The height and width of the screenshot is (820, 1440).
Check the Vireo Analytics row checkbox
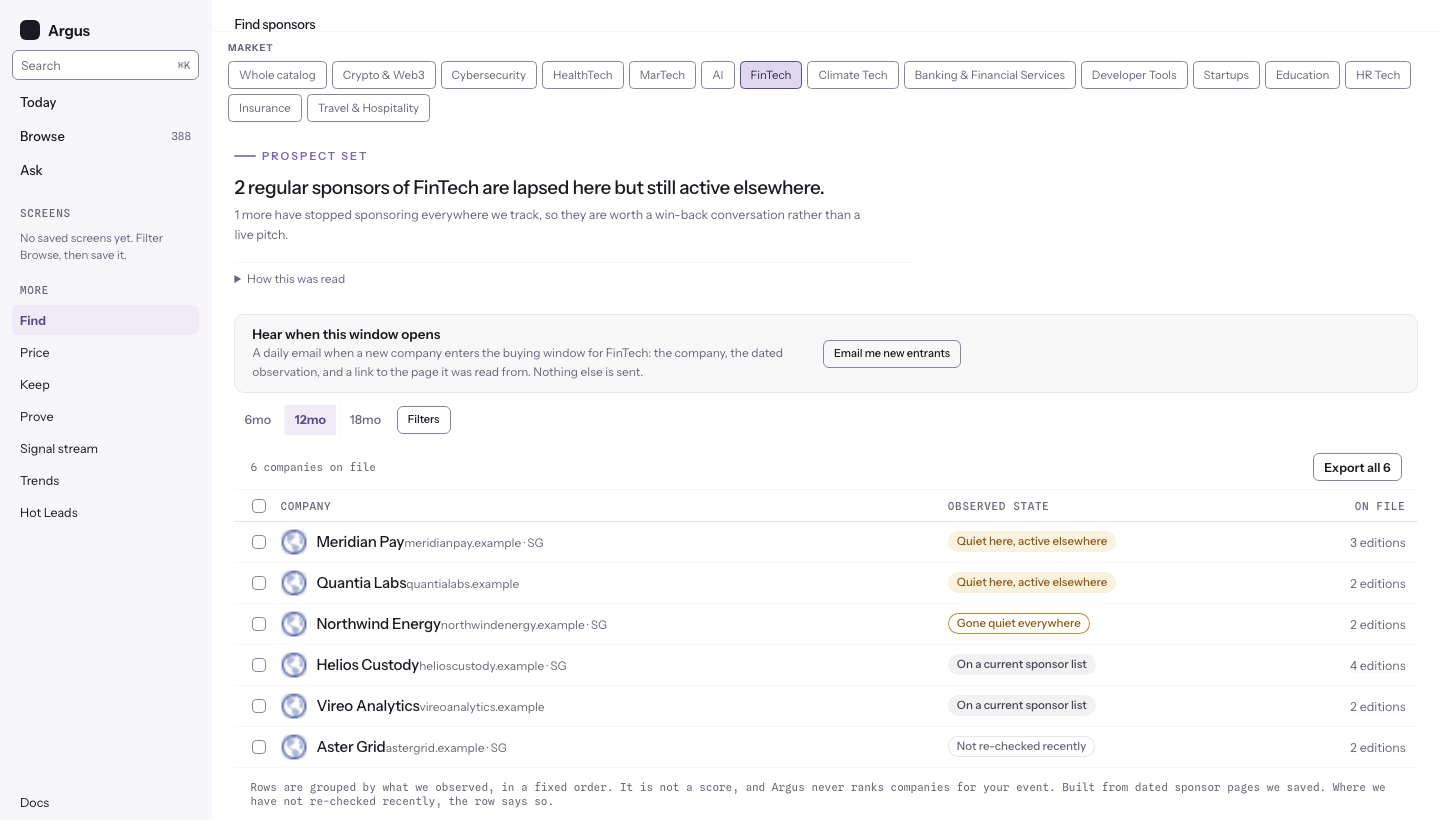tap(259, 706)
